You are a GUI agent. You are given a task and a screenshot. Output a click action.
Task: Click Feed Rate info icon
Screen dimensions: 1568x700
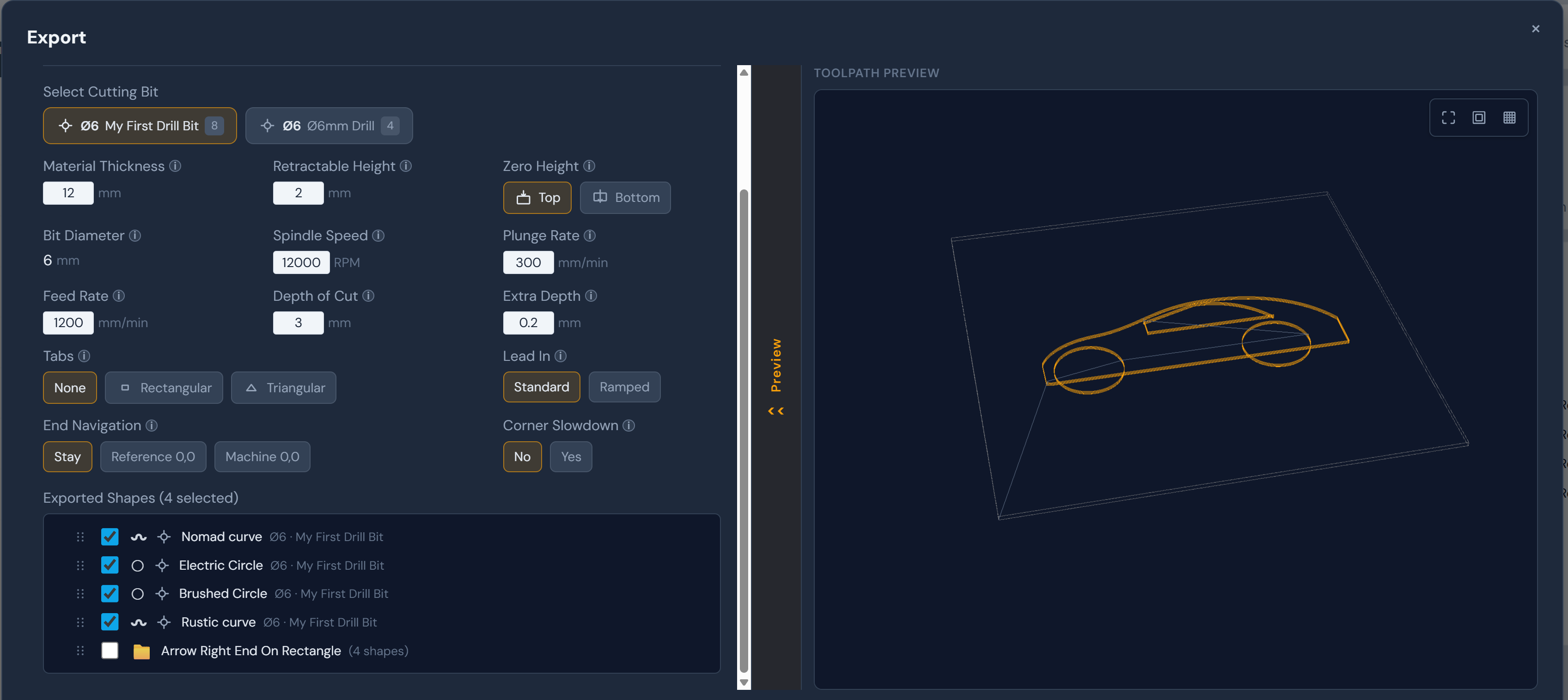119,296
